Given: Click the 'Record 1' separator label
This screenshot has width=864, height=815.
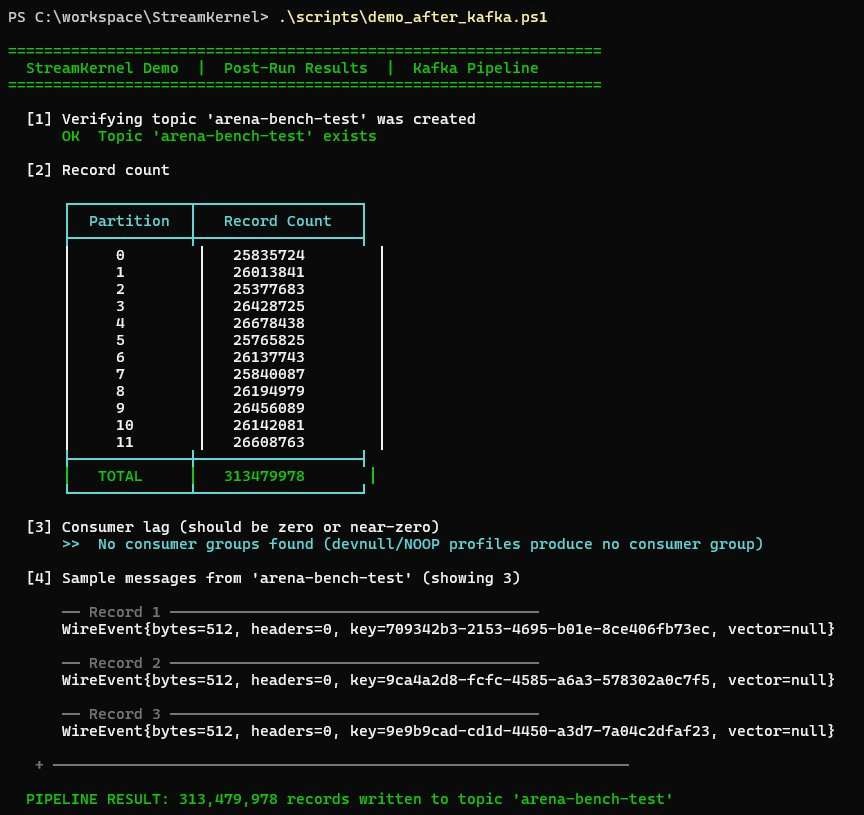Looking at the screenshot, I should (x=125, y=612).
